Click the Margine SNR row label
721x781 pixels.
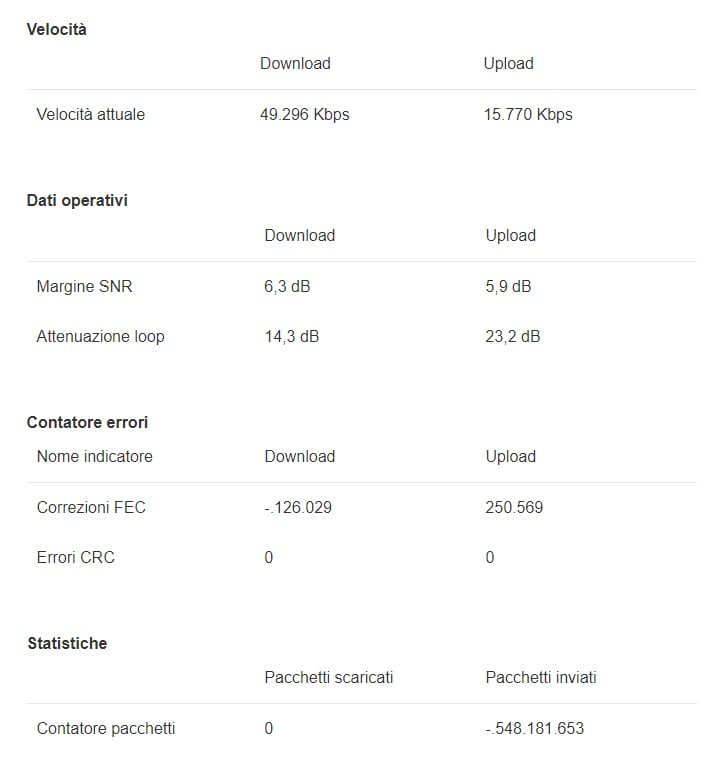(84, 286)
